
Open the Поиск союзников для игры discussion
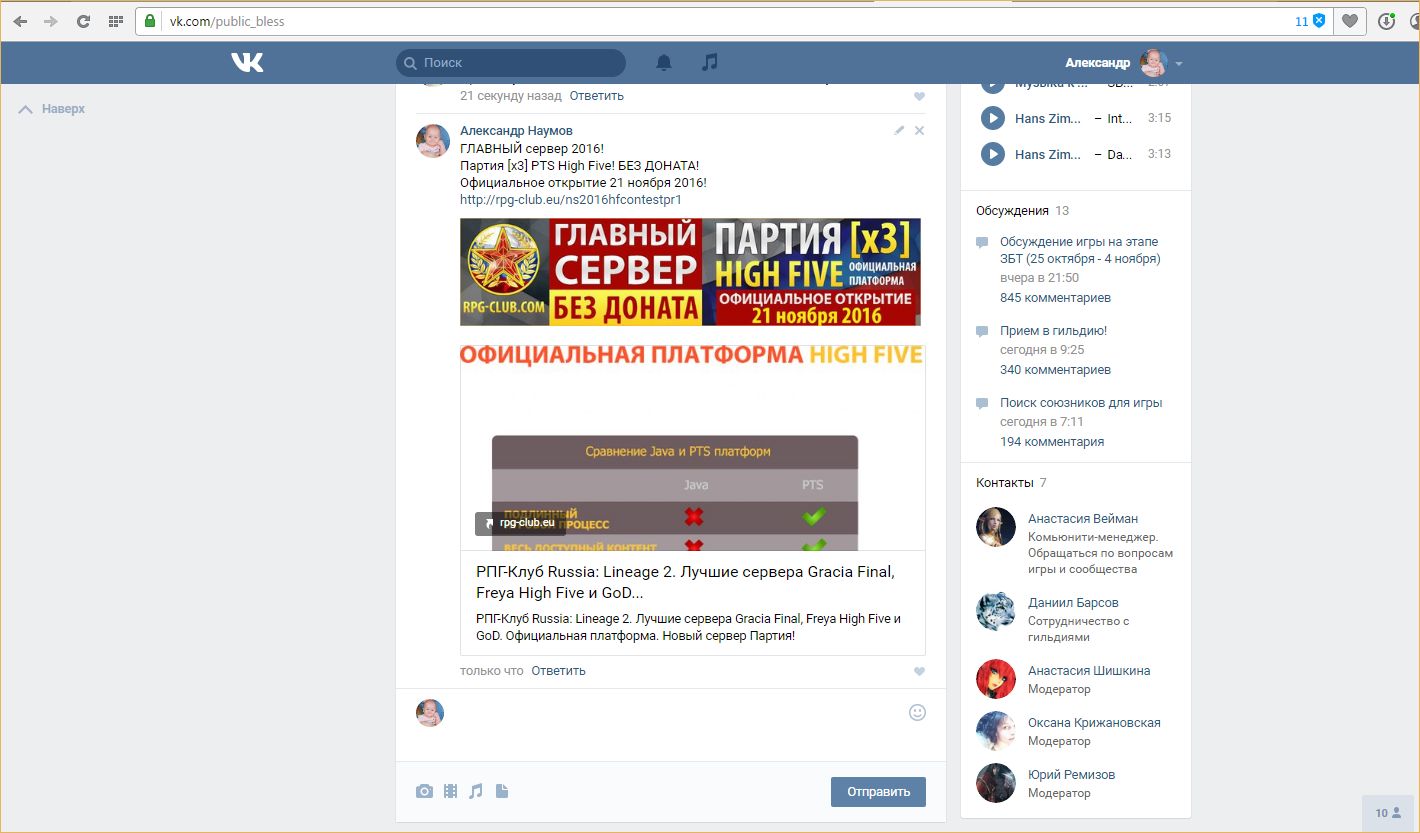tap(1081, 403)
